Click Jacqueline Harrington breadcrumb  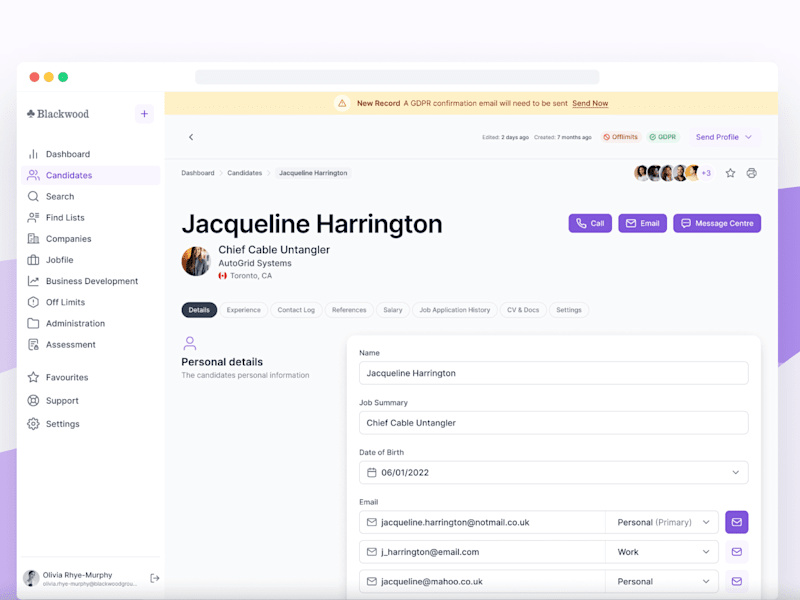pyautogui.click(x=313, y=173)
